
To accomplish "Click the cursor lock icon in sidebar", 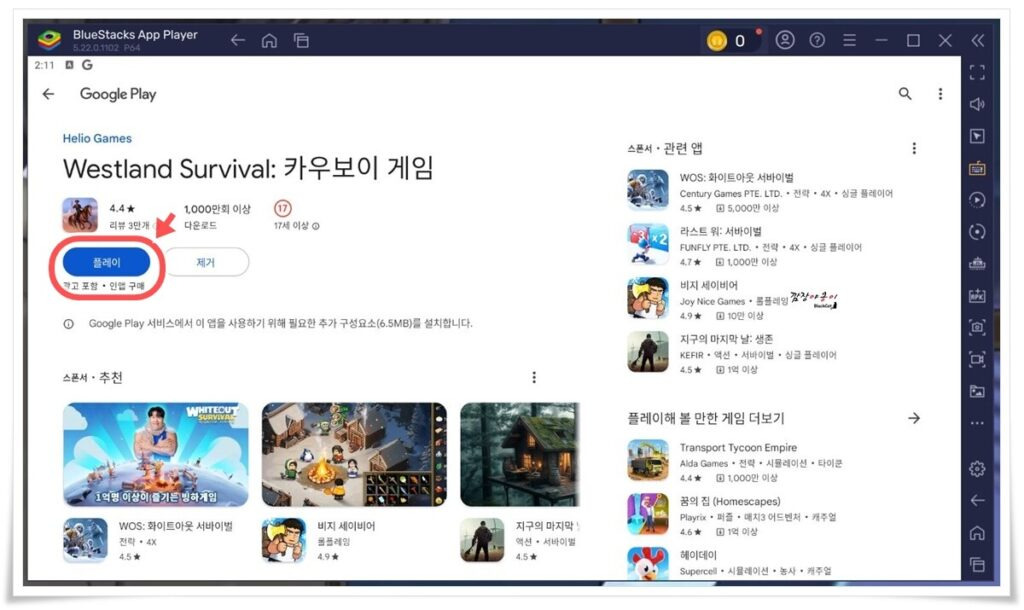I will tap(977, 136).
